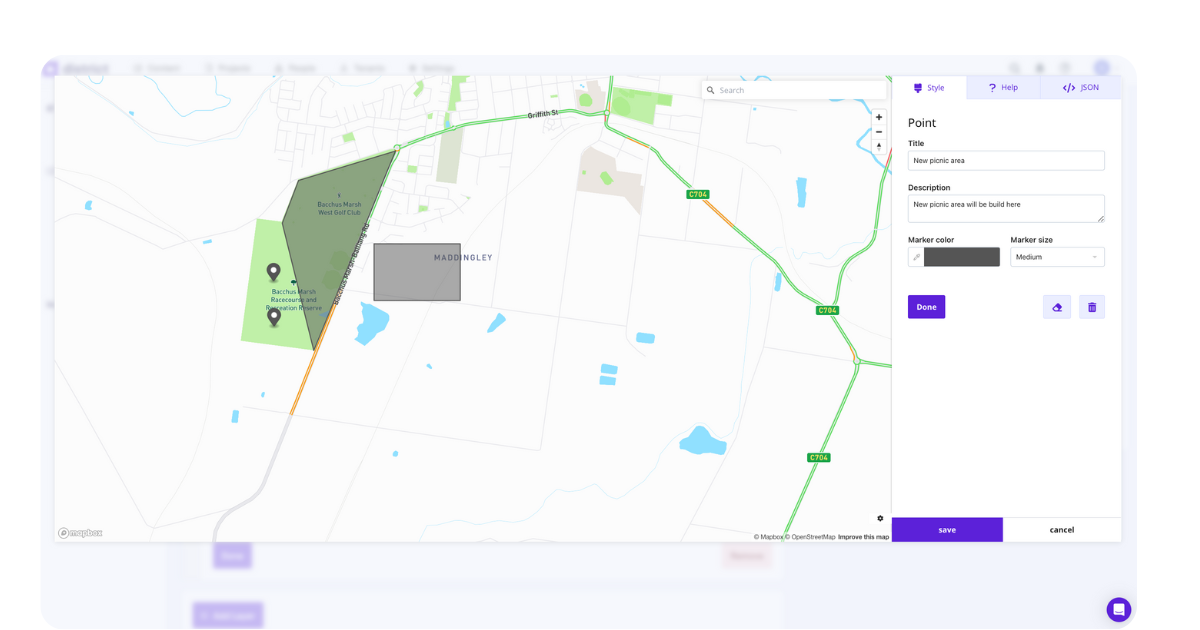1200x630 pixels.
Task: Click the dark Marker color swatch
Action: [x=963, y=256]
